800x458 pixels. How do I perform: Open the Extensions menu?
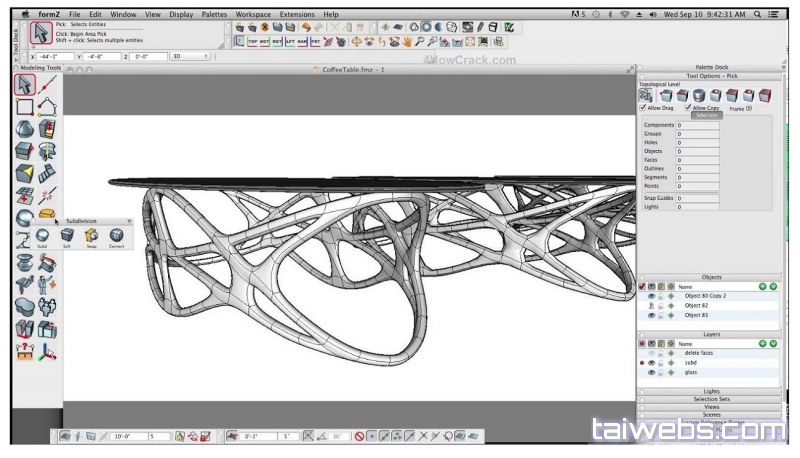coord(297,15)
